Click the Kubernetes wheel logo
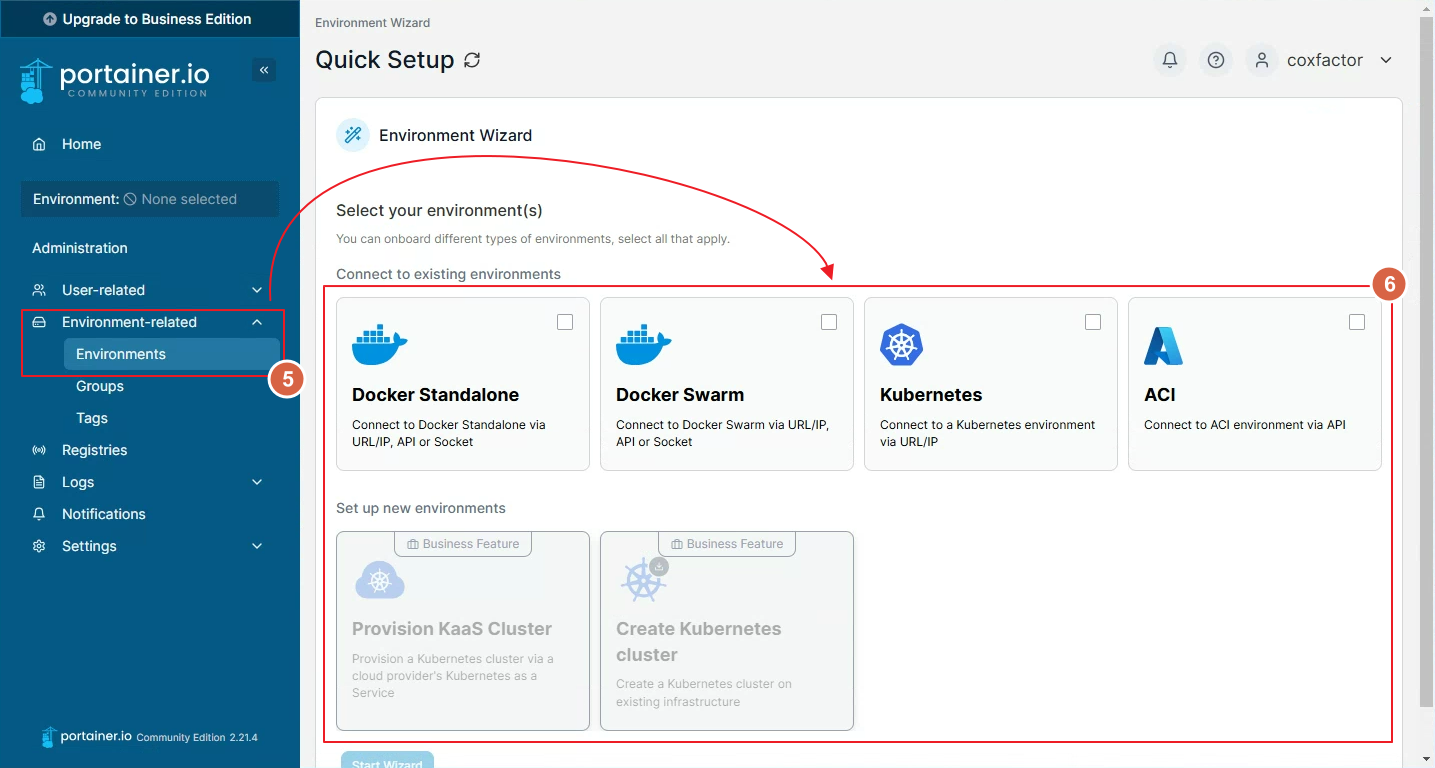Screen dimensions: 1435x768 tap(901, 345)
